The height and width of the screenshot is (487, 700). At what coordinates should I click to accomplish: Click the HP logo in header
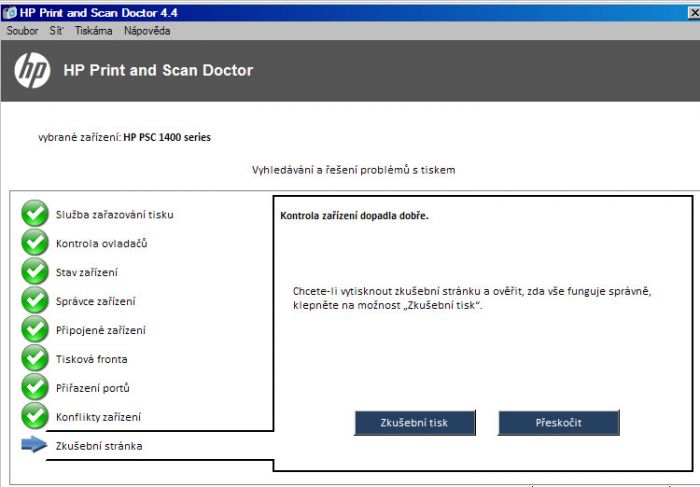[x=32, y=71]
